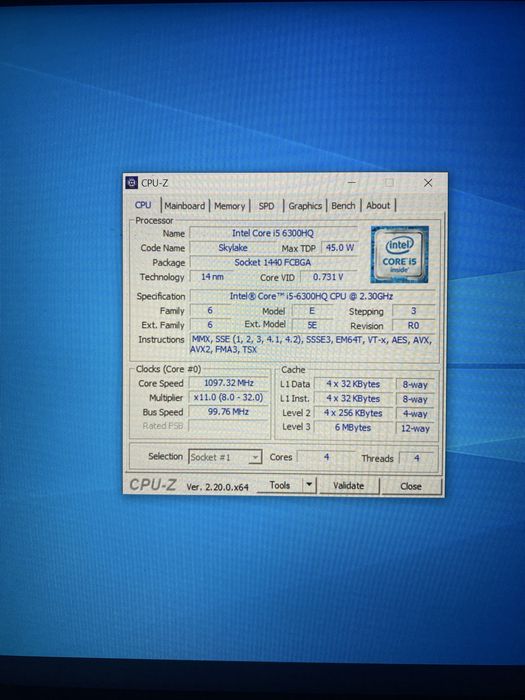525x700 pixels.
Task: Click the Intel Core i5 logo badge
Action: pyautogui.click(x=400, y=254)
